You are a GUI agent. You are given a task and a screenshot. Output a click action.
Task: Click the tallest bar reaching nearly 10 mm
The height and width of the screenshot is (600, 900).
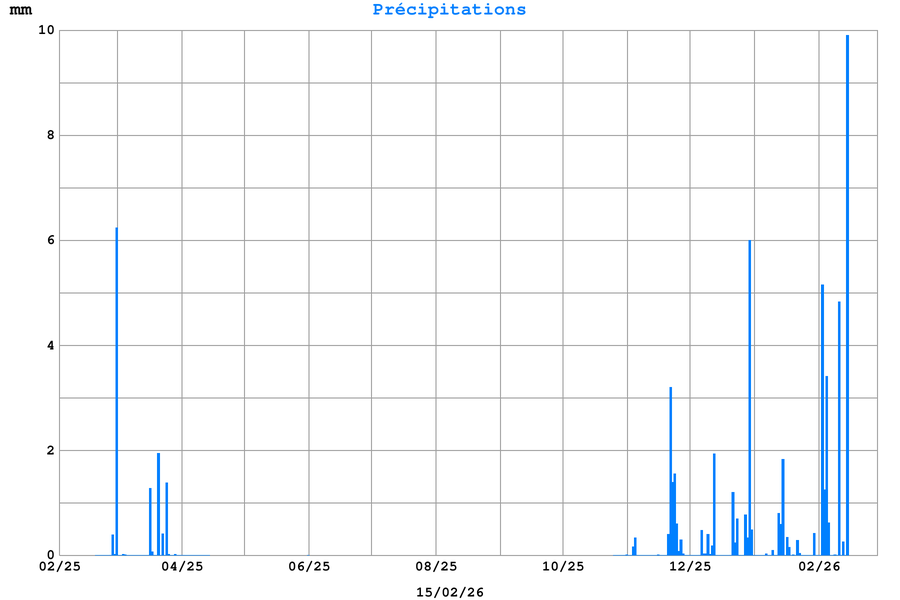click(847, 300)
